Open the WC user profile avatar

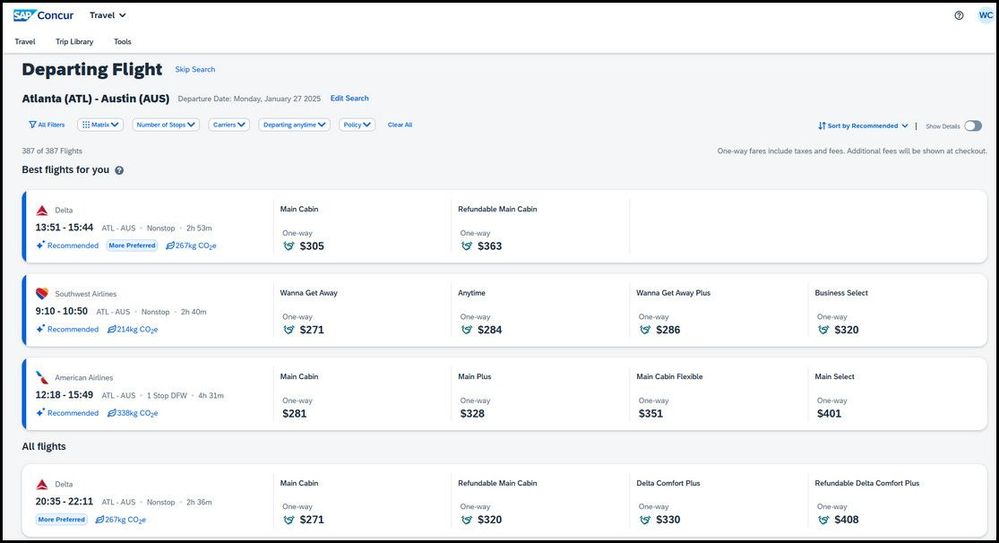point(986,15)
